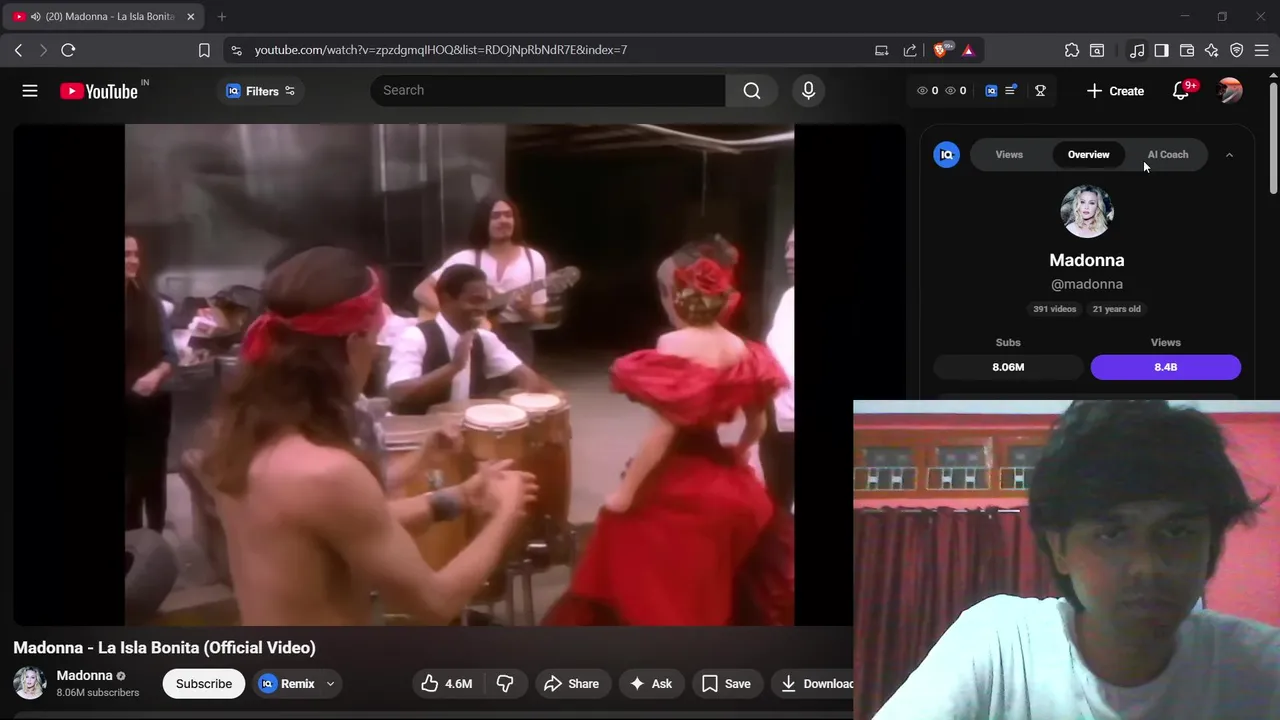Click the search magnifier button
Screen dimensions: 1280x720
click(x=752, y=91)
